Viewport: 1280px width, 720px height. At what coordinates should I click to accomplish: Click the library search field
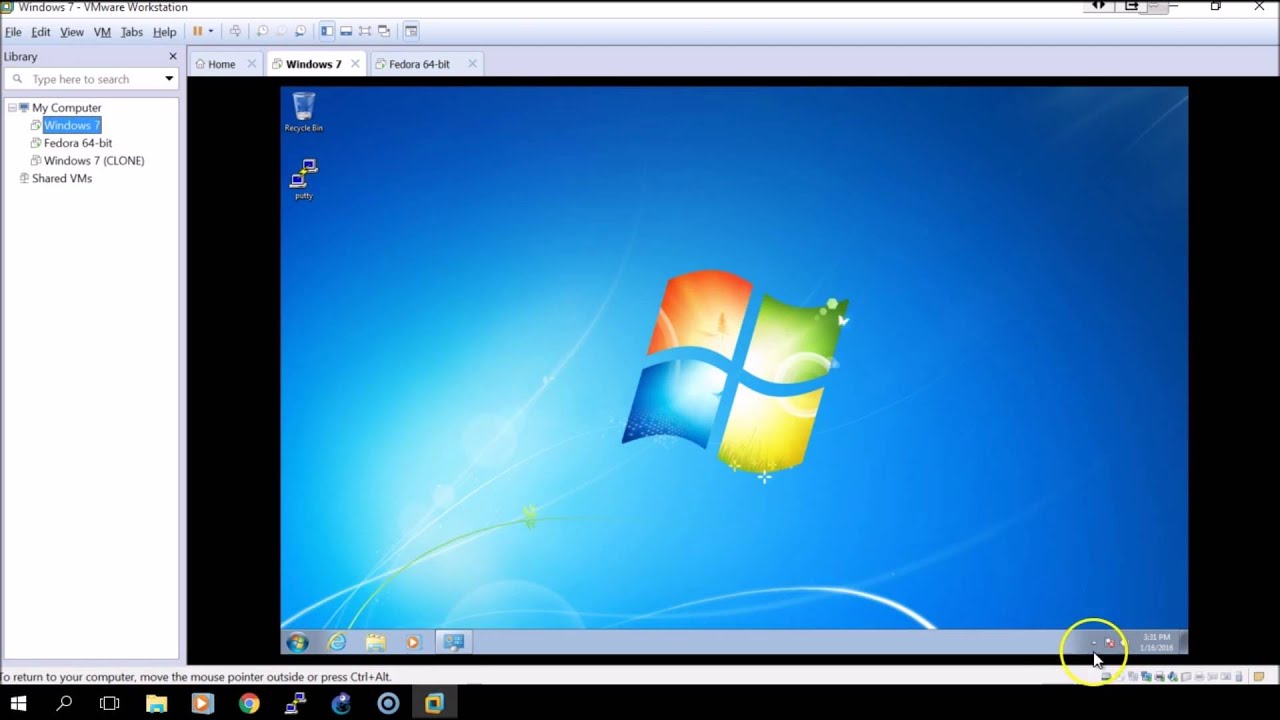tap(90, 79)
